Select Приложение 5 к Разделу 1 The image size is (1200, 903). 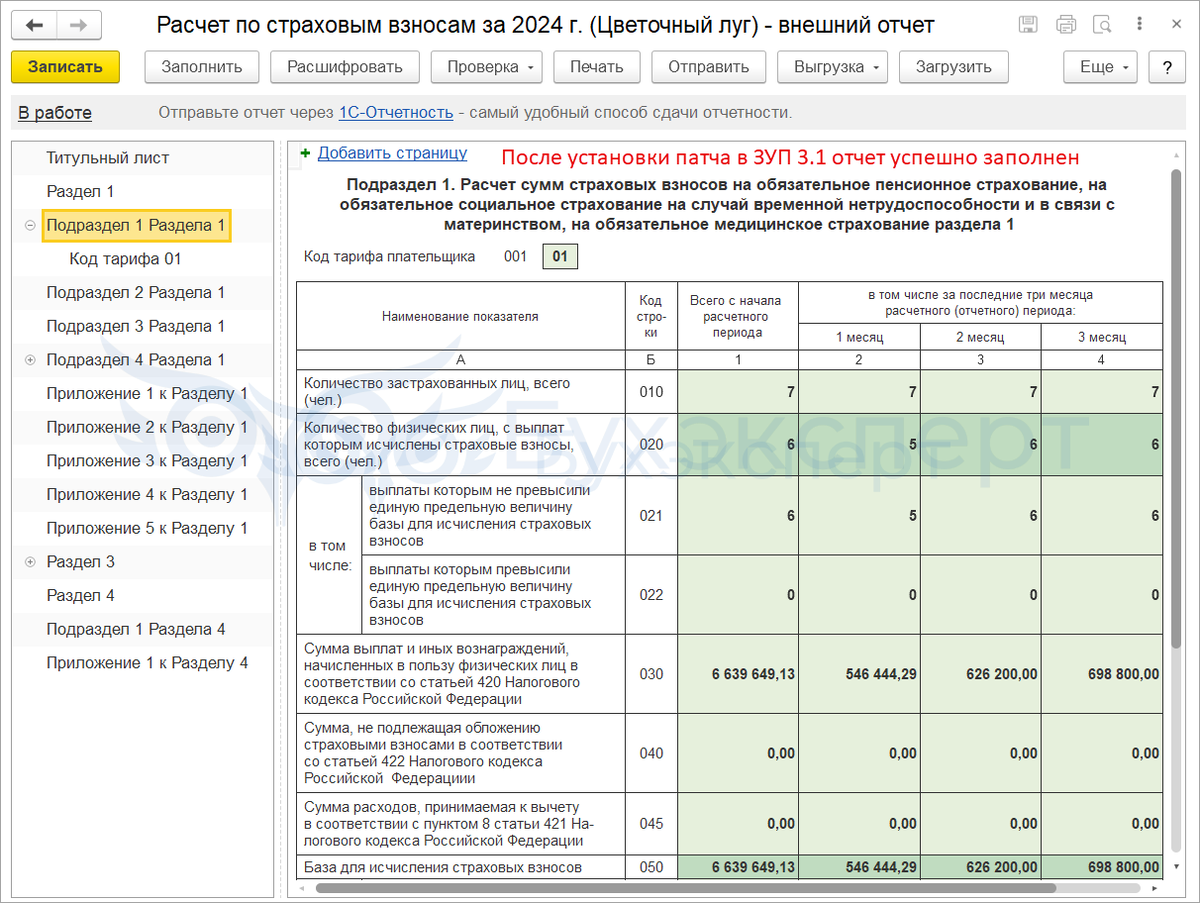tap(147, 528)
